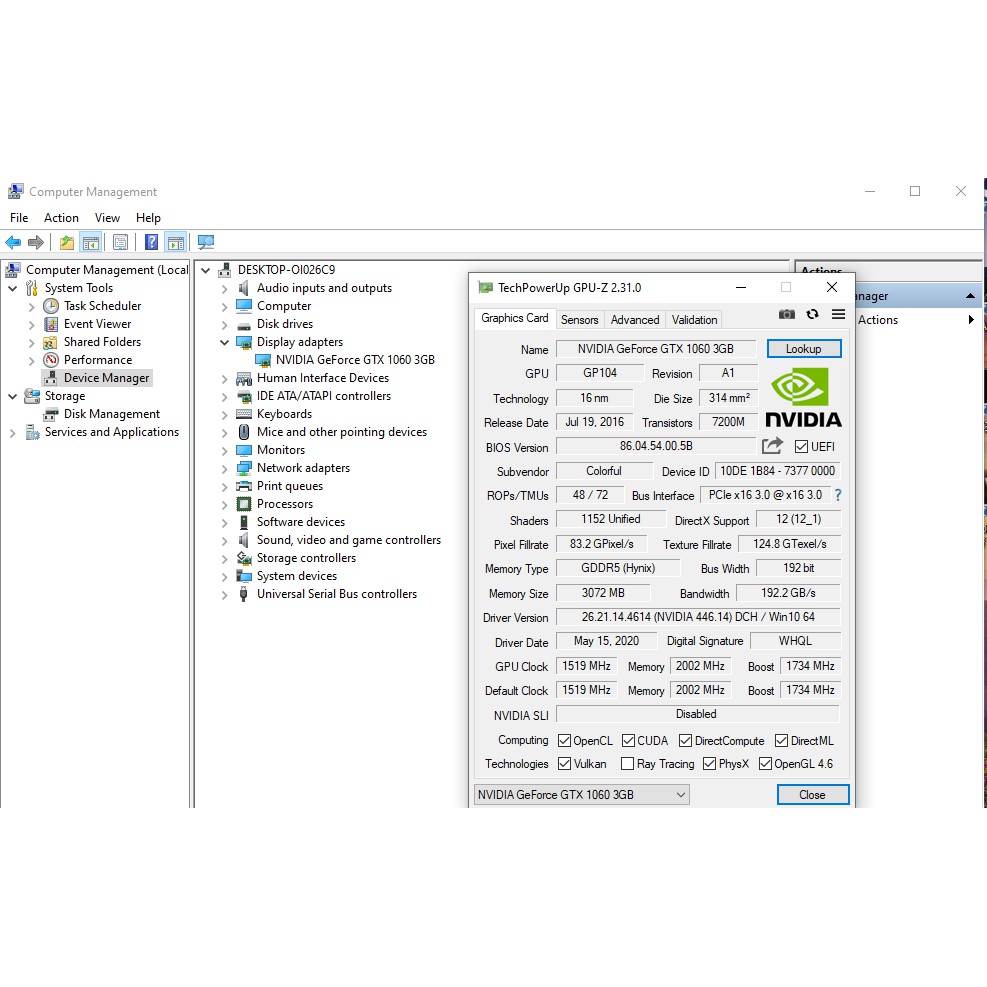Click the NVIDIA logo in GPU-Z
Screen dimensions: 987x987
coord(803,397)
